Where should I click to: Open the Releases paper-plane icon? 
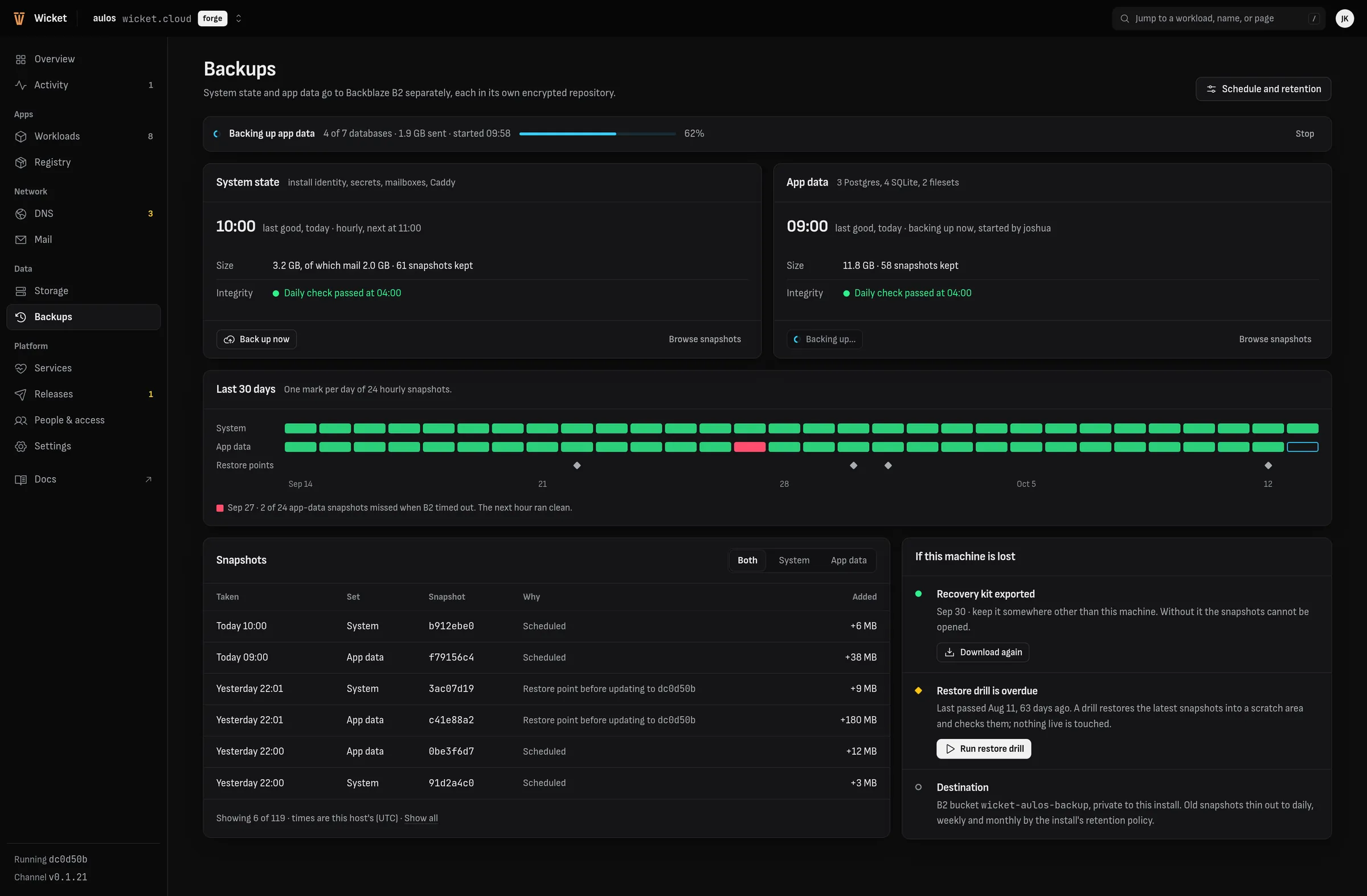click(21, 394)
